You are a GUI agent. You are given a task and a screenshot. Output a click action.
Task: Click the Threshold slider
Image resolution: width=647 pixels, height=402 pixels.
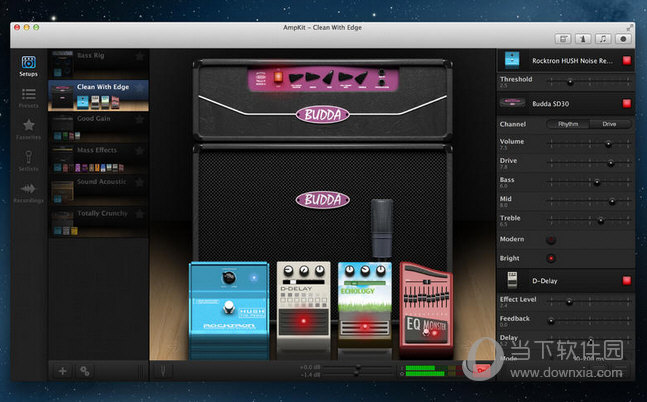pos(589,82)
